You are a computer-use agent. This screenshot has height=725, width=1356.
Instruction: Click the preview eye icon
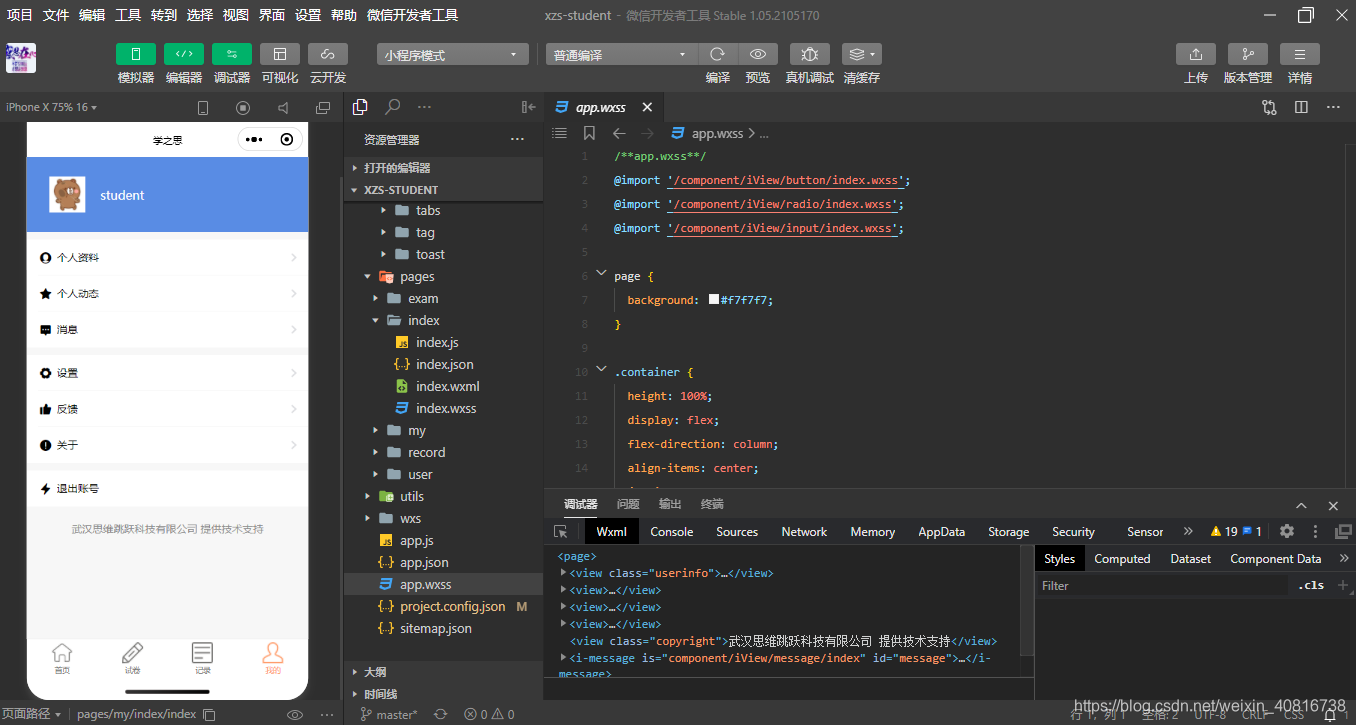coord(758,54)
